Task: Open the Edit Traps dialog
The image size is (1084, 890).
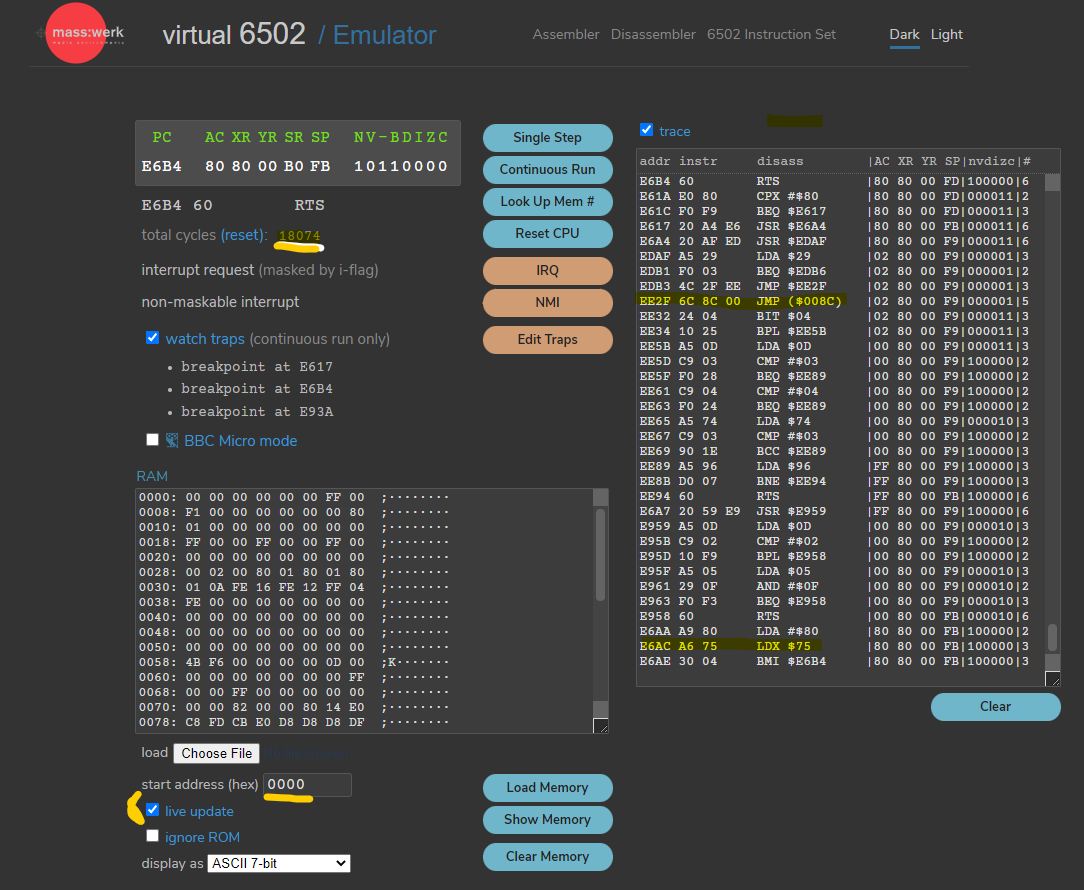Action: tap(548, 340)
